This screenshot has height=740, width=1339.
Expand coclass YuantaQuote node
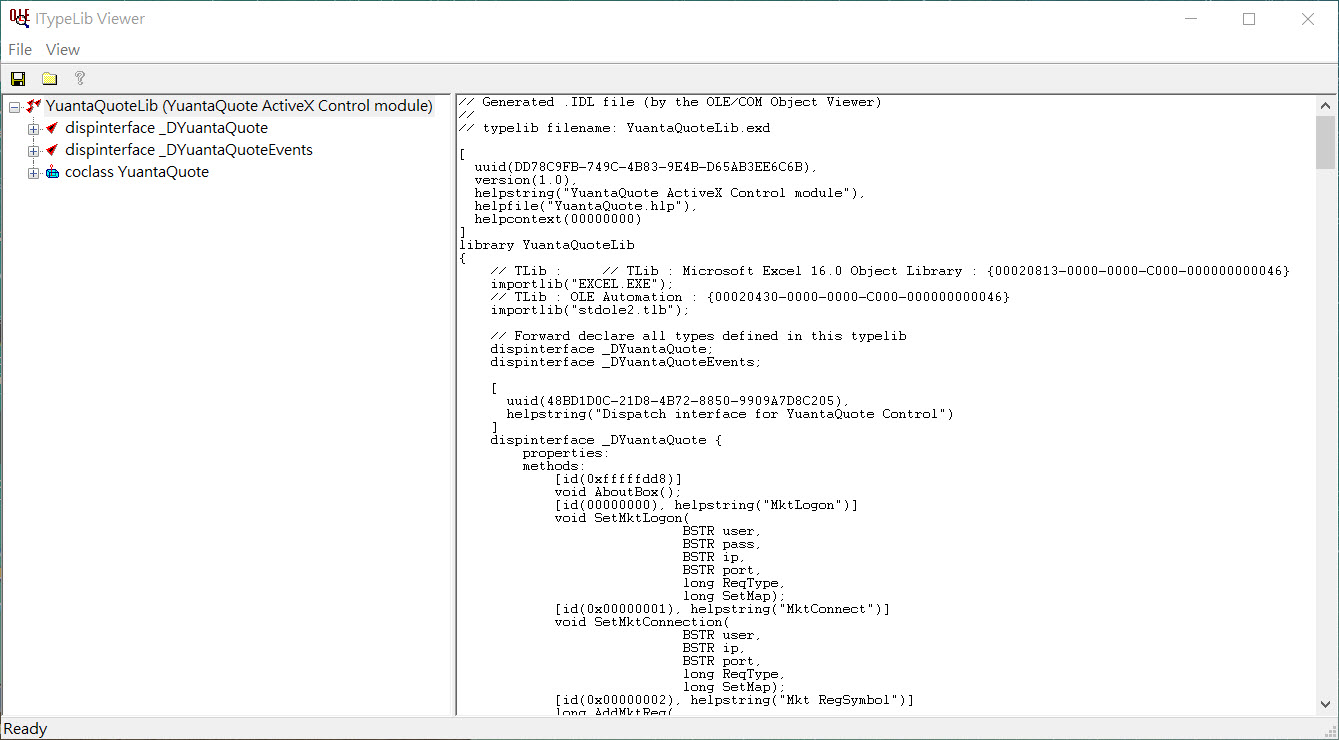point(33,172)
